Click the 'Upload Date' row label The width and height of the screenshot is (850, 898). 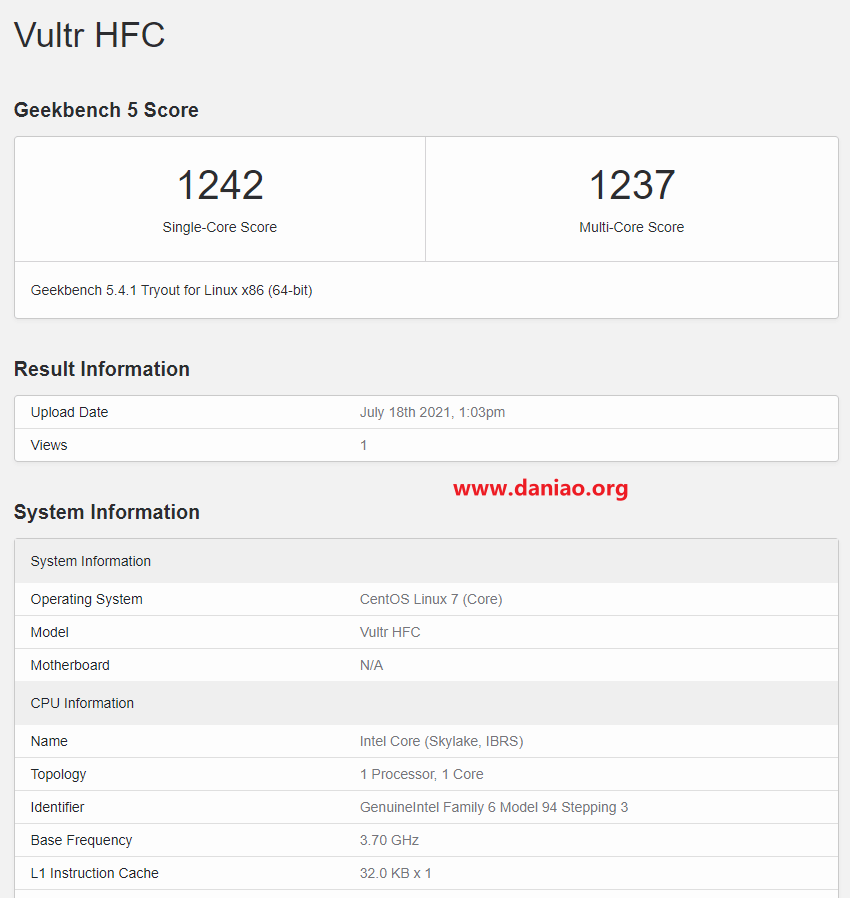pos(69,412)
